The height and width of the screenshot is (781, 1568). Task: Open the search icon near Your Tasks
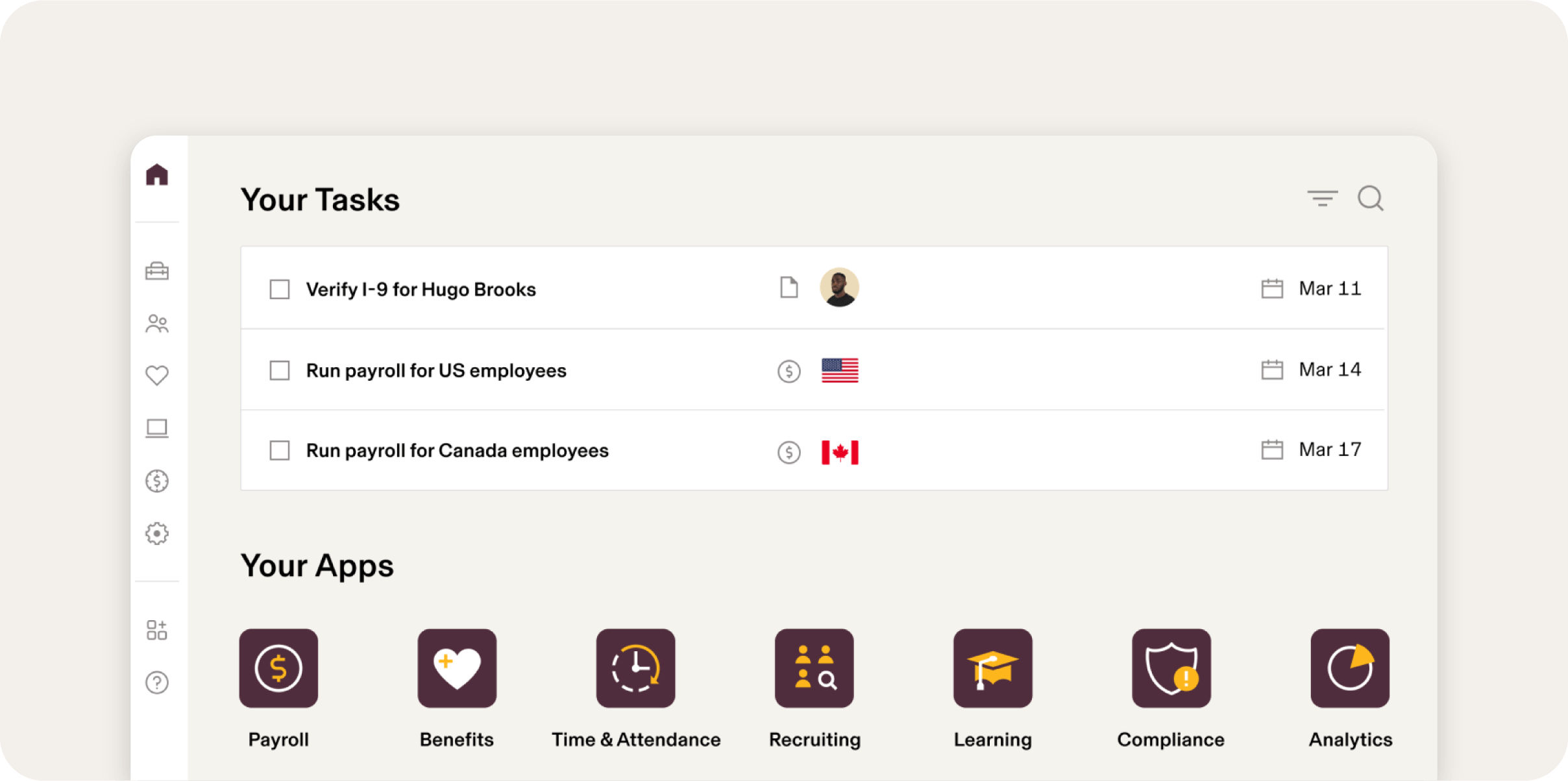1371,199
